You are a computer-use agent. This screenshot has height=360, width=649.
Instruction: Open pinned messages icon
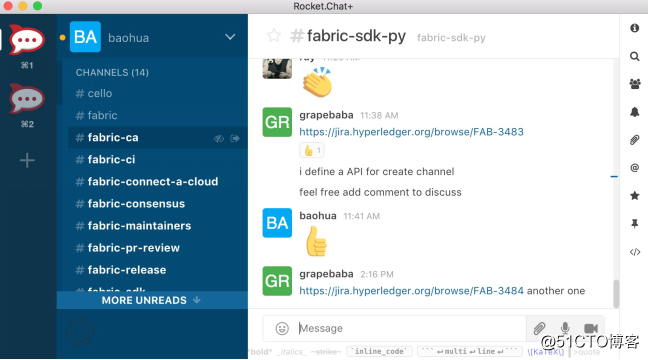tap(635, 224)
